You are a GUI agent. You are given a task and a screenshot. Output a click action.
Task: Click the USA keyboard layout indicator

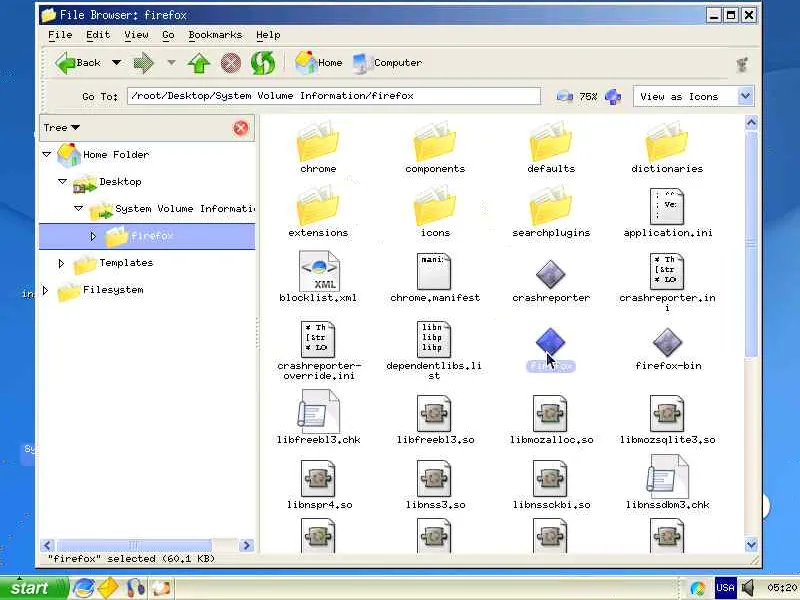725,588
